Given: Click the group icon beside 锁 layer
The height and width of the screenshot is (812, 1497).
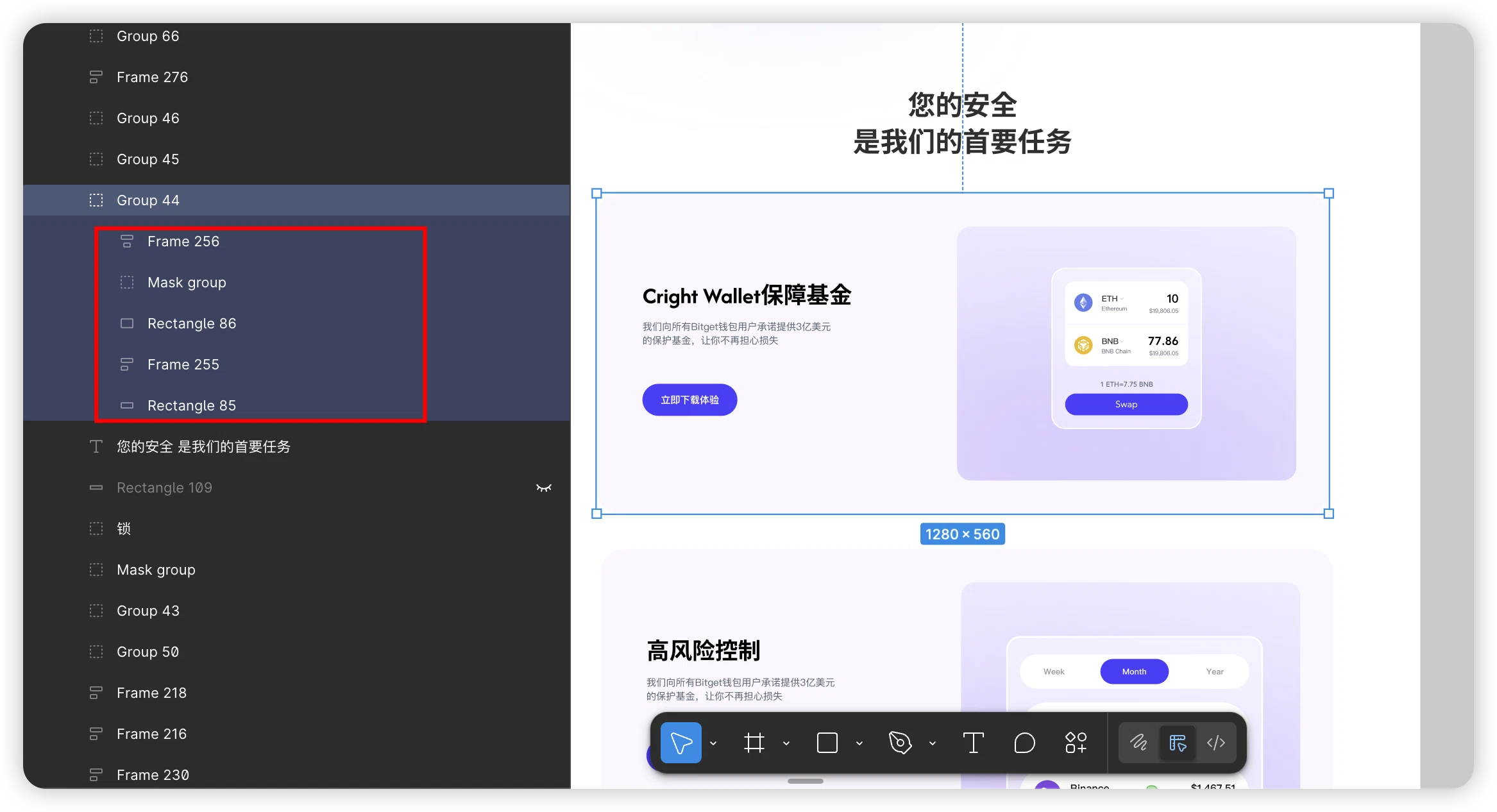Looking at the screenshot, I should pyautogui.click(x=96, y=529).
